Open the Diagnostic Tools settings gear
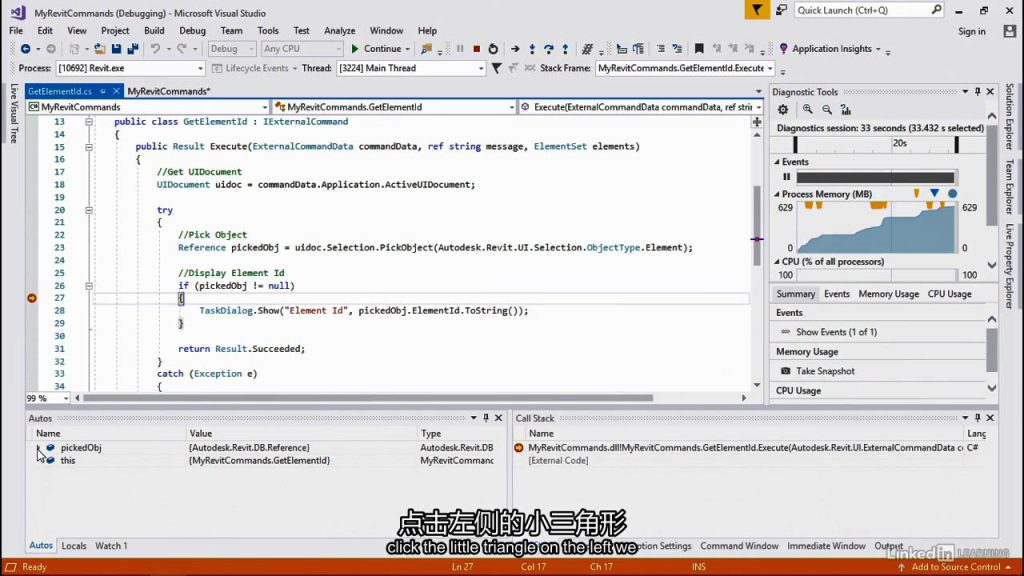 point(783,110)
